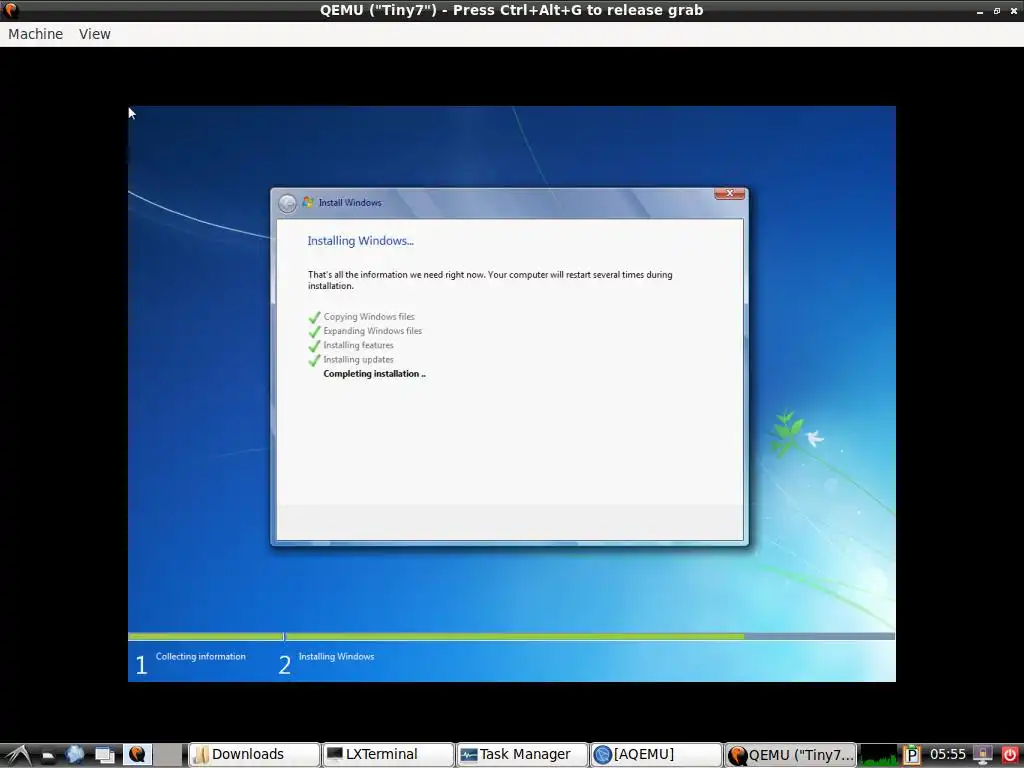Click the yellow P tray icon
The width and height of the screenshot is (1024, 768).
[912, 755]
